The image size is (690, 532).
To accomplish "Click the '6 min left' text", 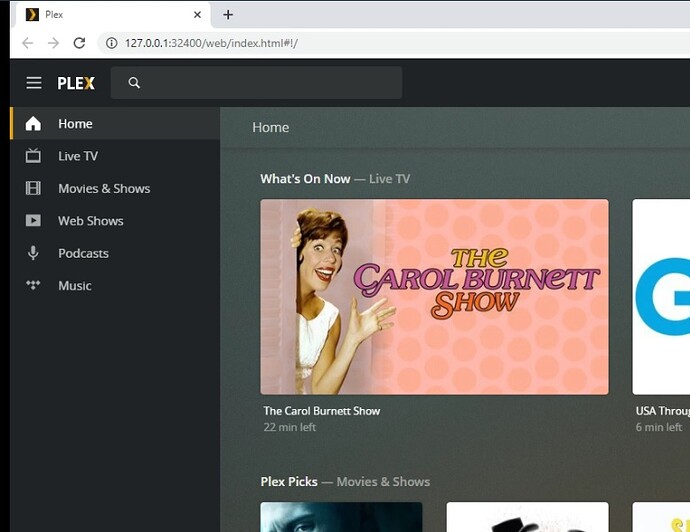I will (x=659, y=427).
